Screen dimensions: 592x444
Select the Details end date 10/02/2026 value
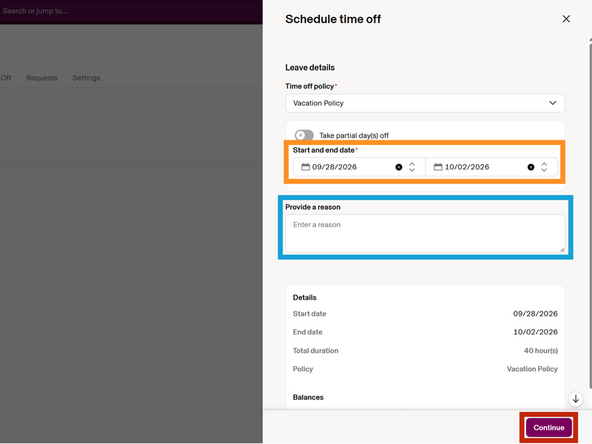(535, 332)
